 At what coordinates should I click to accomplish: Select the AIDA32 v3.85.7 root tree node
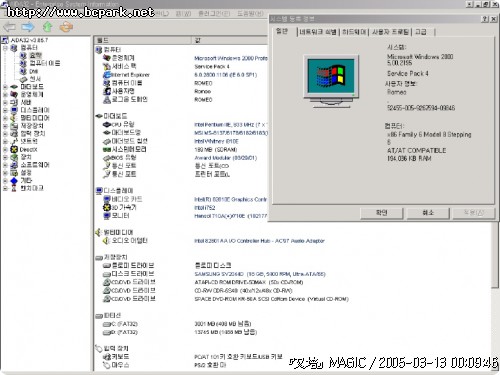29,40
